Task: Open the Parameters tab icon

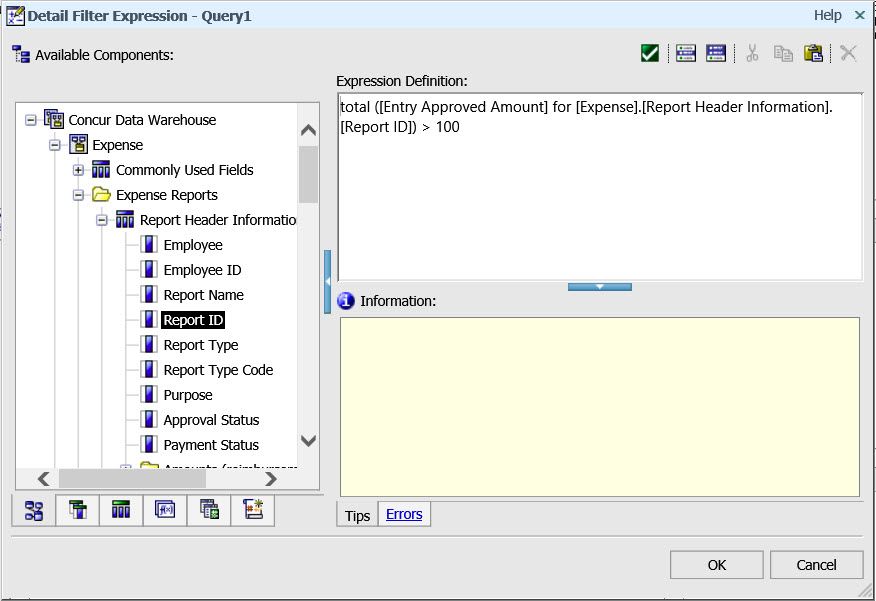Action: tap(209, 511)
